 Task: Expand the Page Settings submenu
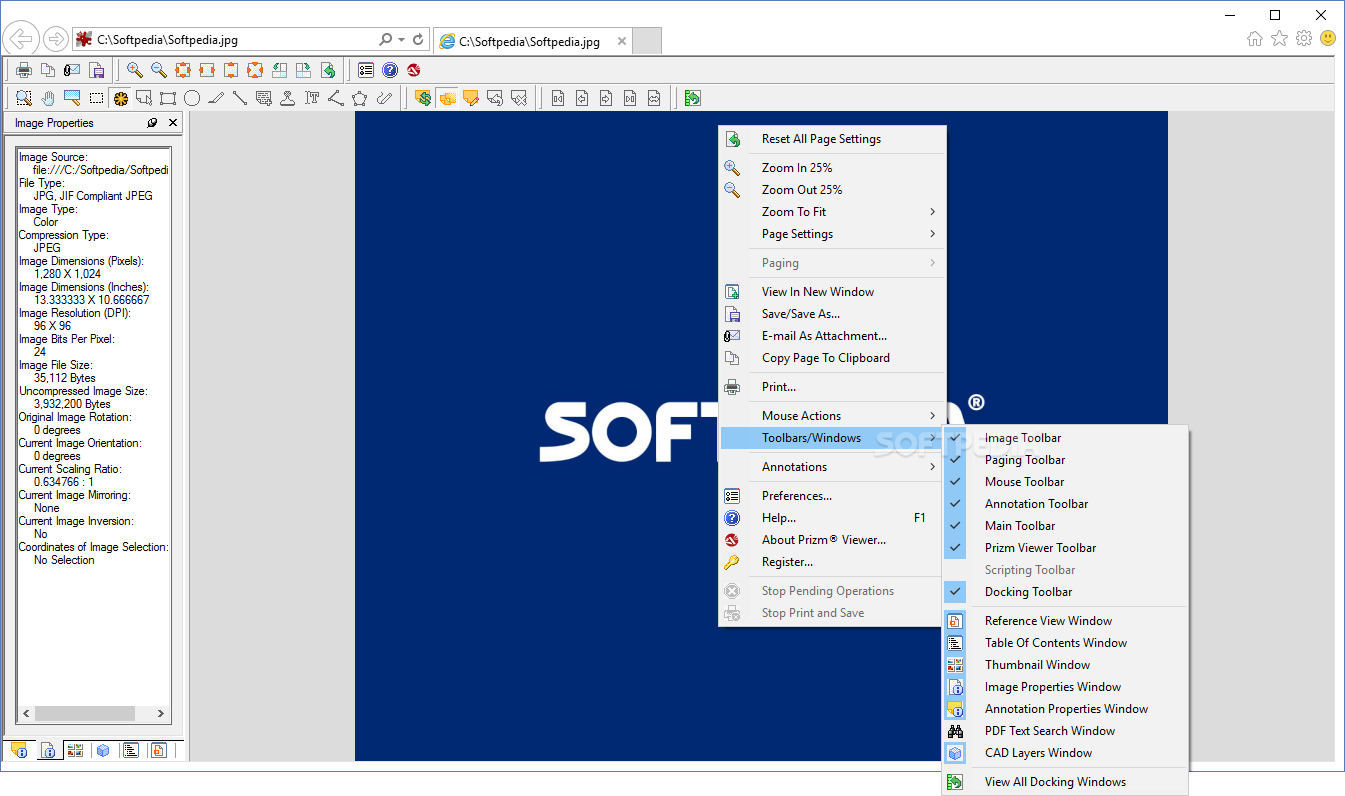[832, 234]
